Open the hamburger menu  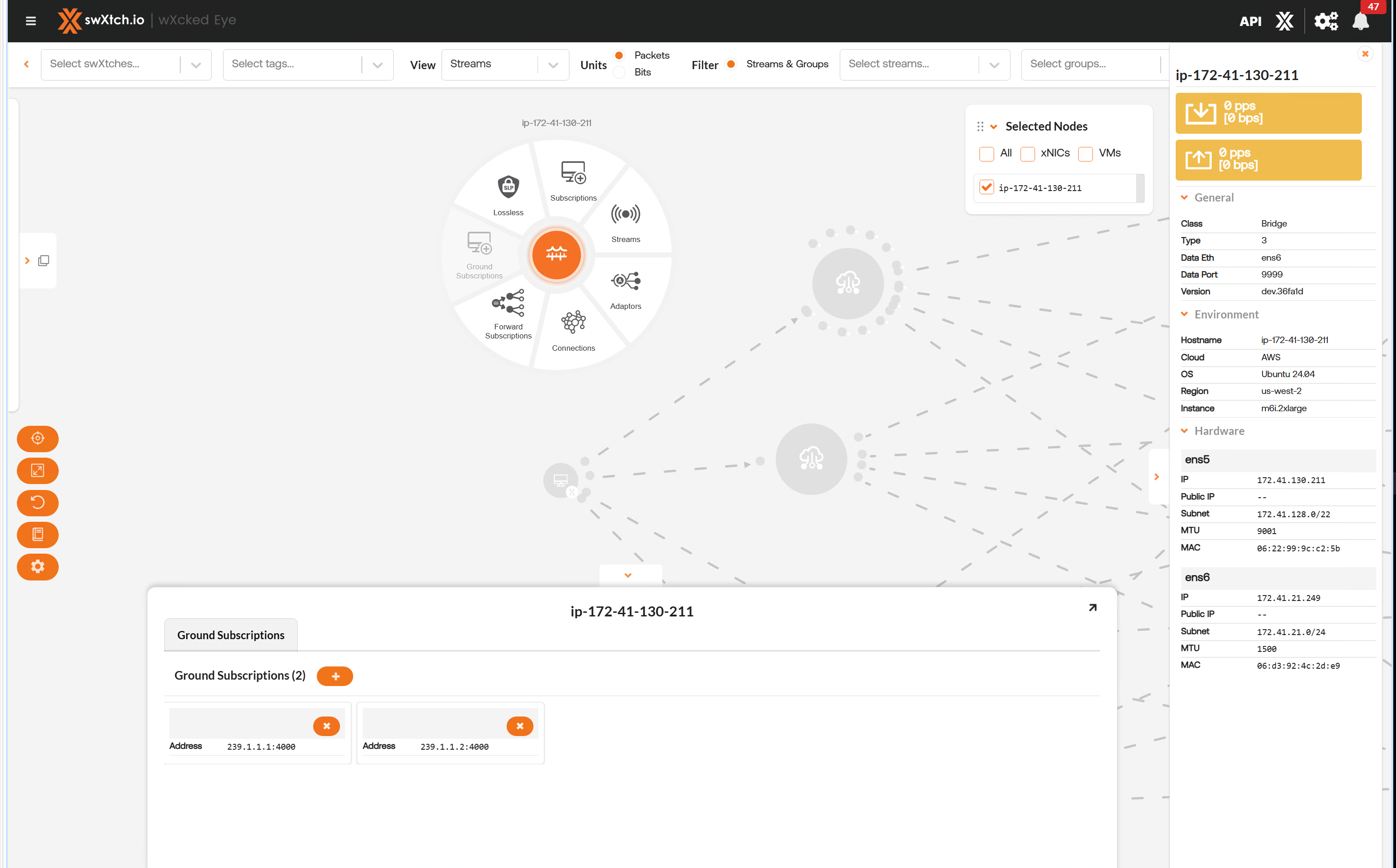click(31, 20)
